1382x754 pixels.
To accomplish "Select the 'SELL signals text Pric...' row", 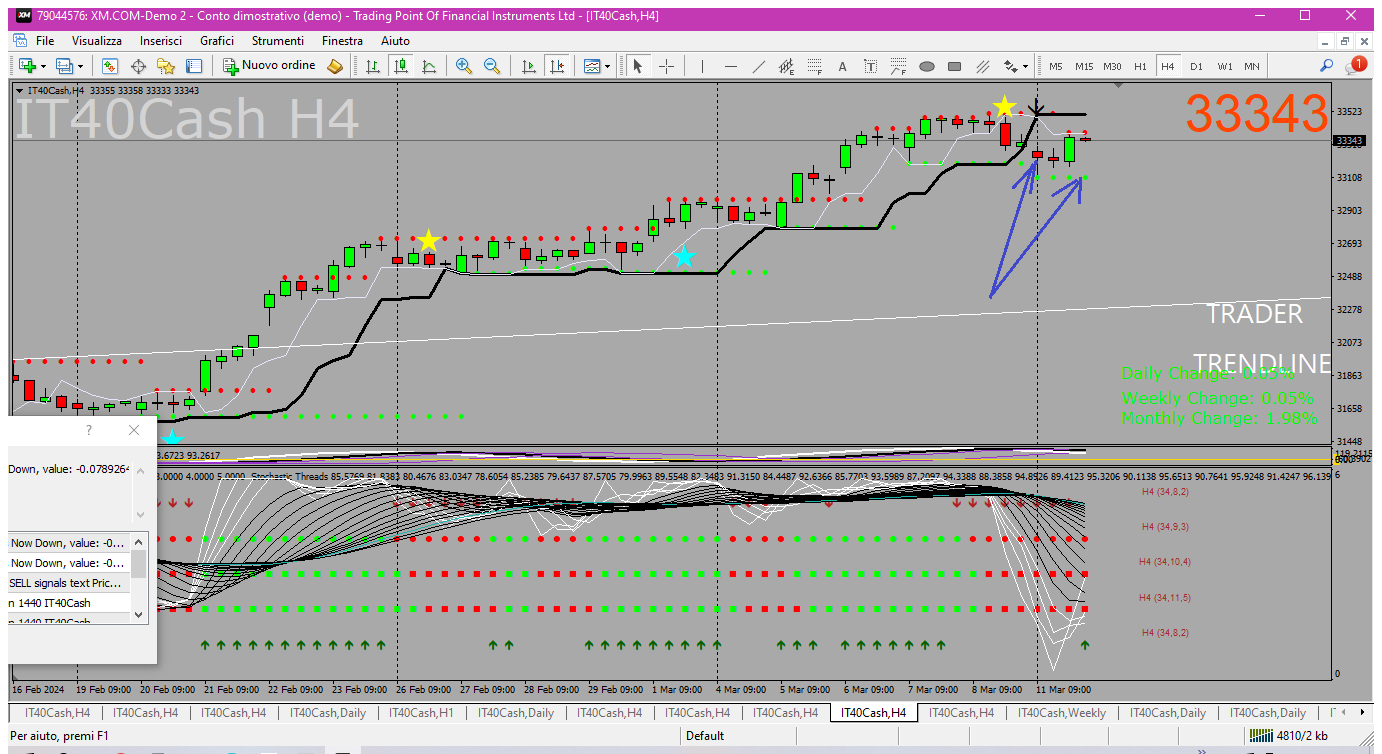I will click(69, 583).
